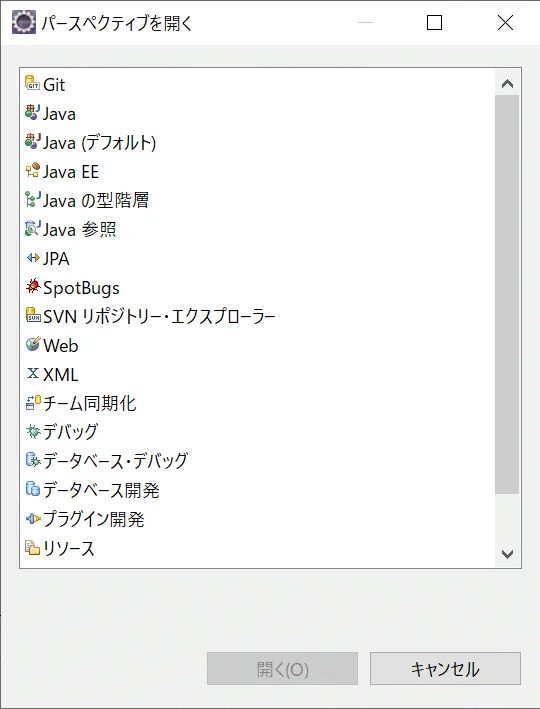
Task: Select the JPA perspective icon
Action: 33,258
